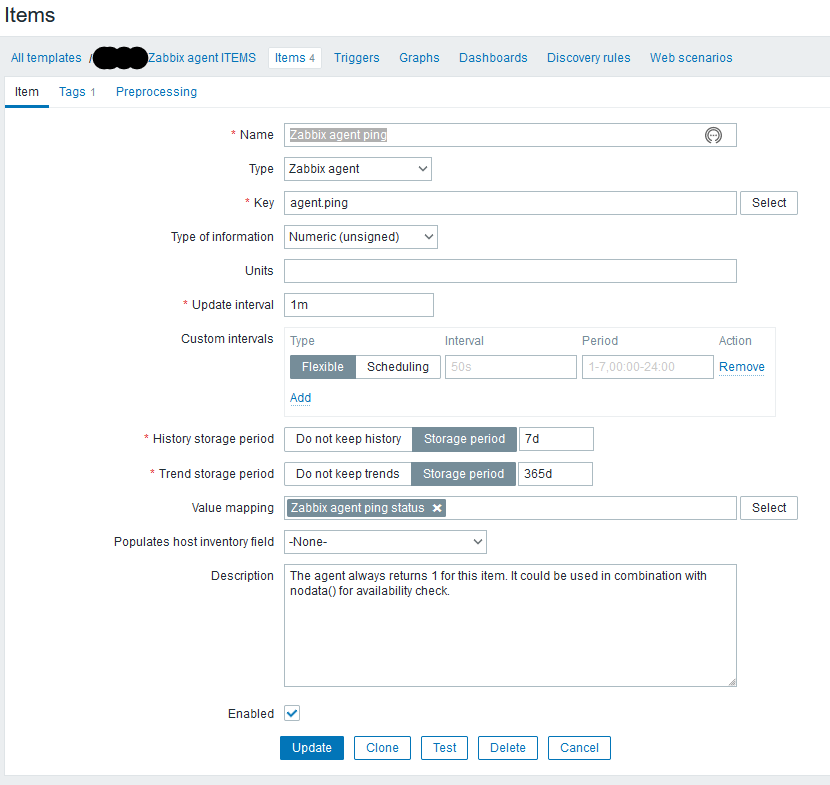830x785 pixels.
Task: Click inside the Description textarea
Action: click(x=510, y=626)
